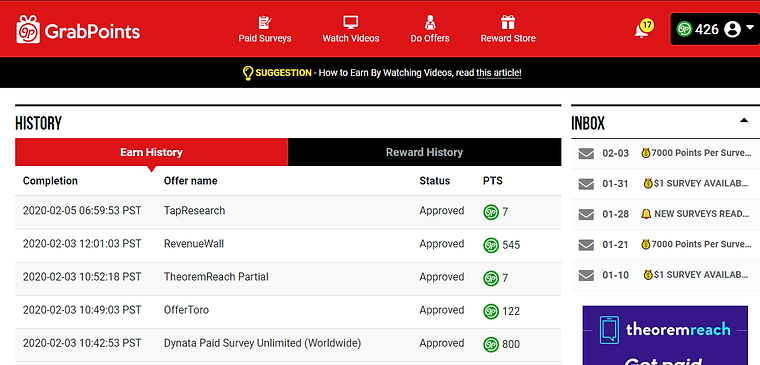
Task: Click Status column header
Action: 434,181
